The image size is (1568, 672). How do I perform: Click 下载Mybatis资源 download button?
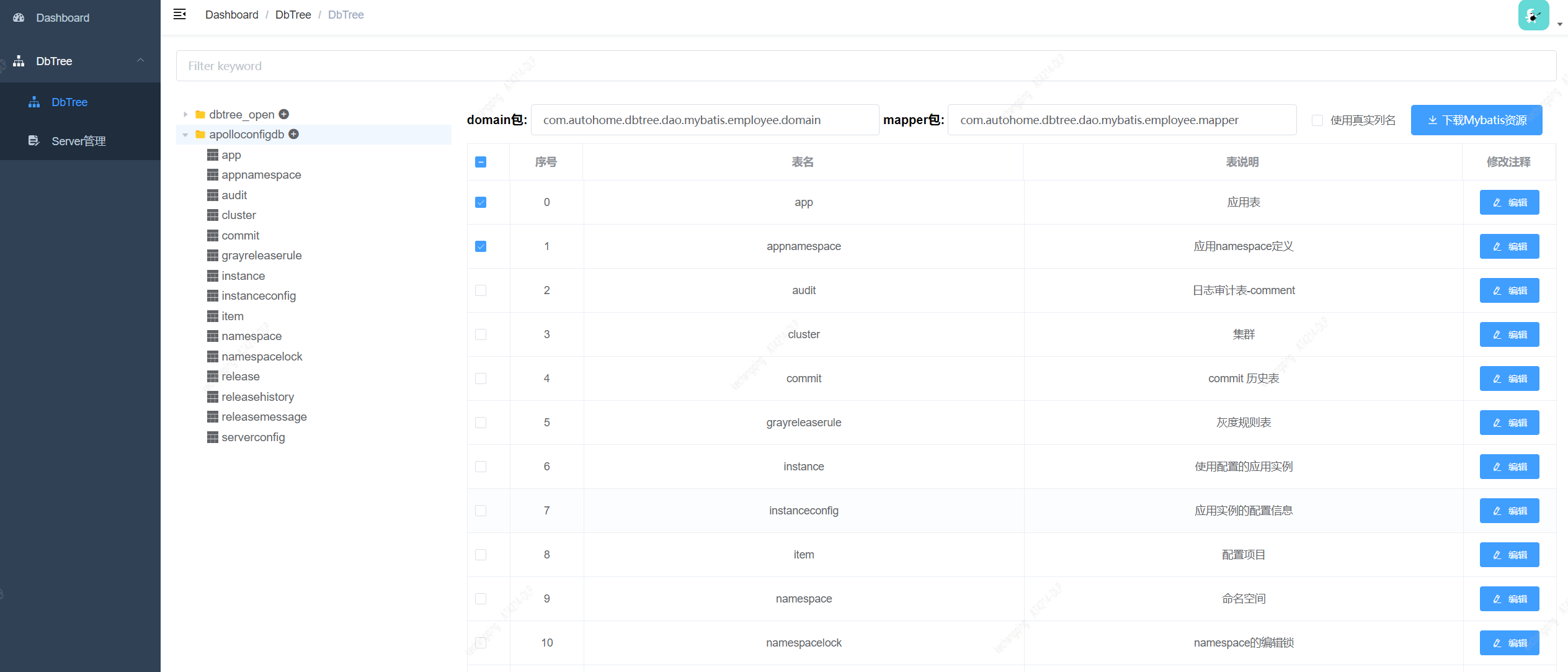(x=1476, y=120)
